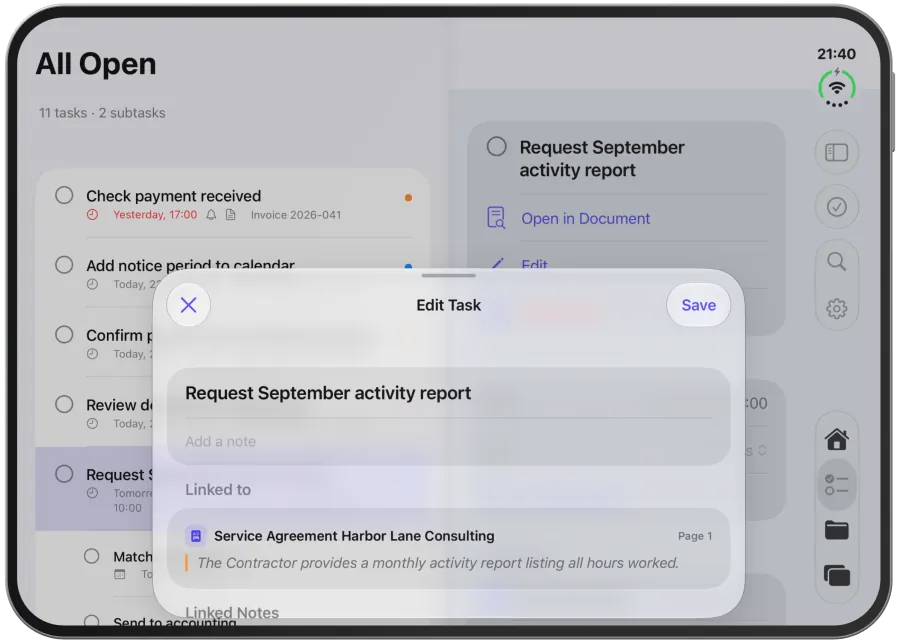
Task: Click the quoted contract excerpt text
Action: click(x=438, y=563)
